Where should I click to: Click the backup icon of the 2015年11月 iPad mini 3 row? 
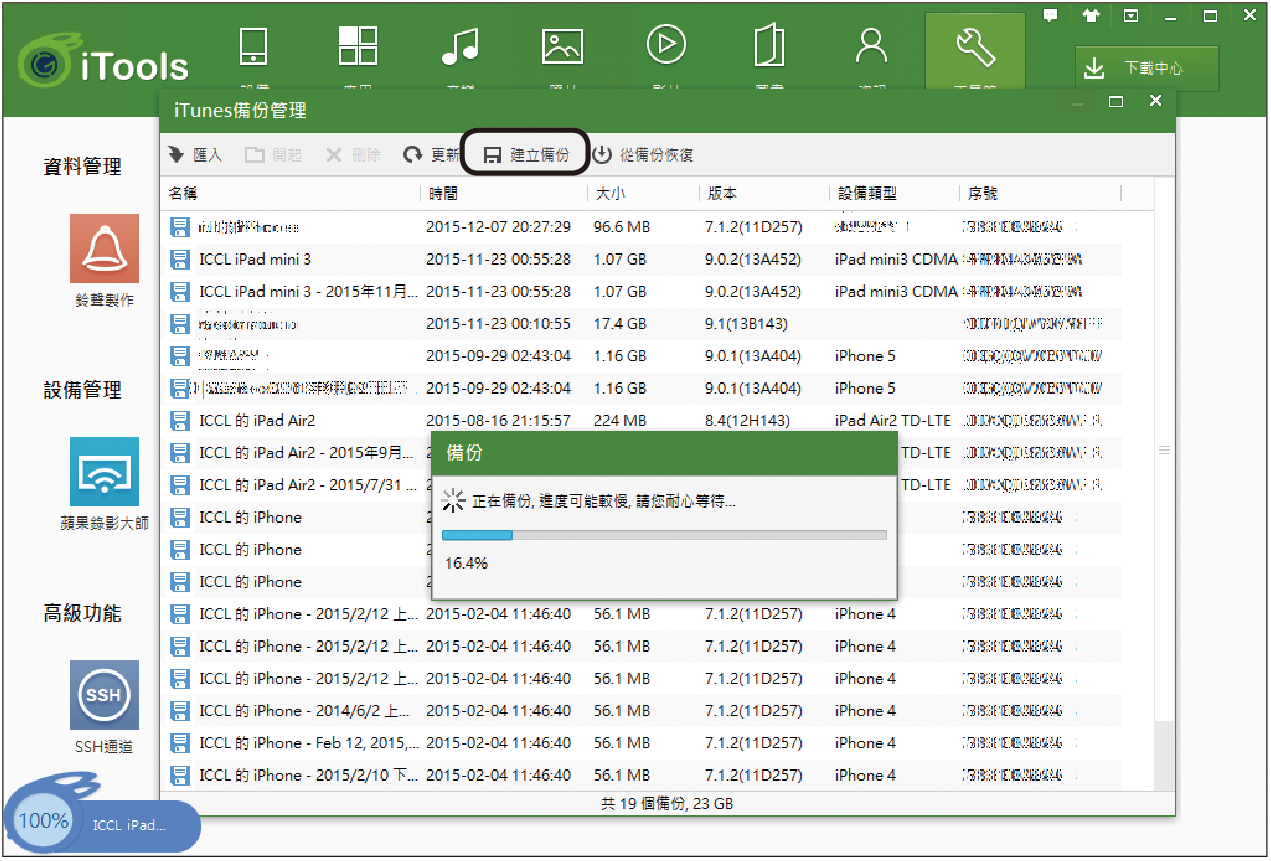pyautogui.click(x=180, y=292)
